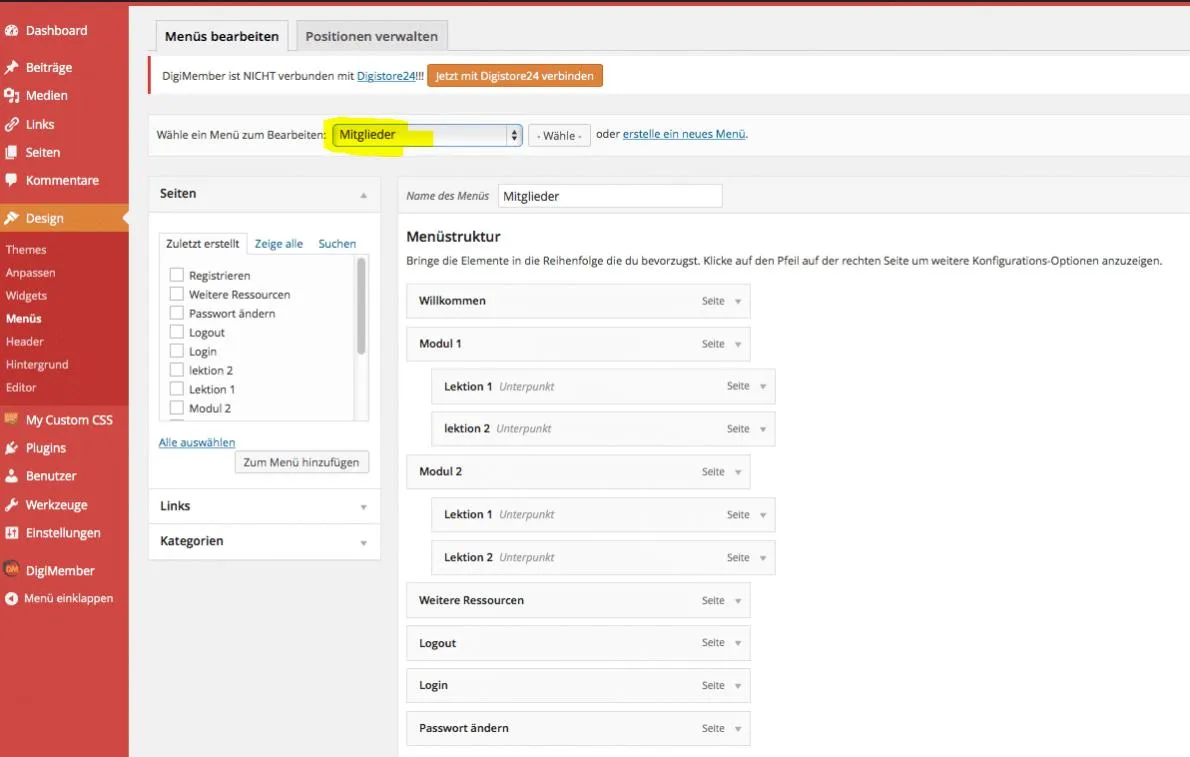Check the Login page checkbox
Image resolution: width=1190 pixels, height=757 pixels.
(177, 351)
